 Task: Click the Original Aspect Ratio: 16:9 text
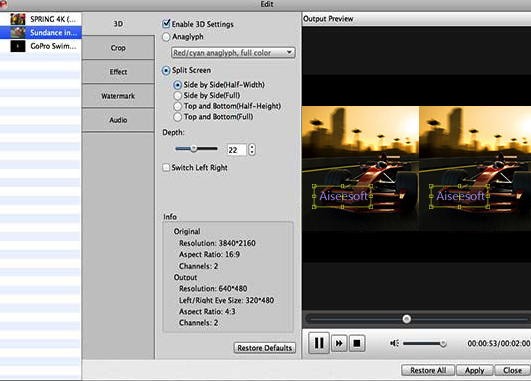click(209, 254)
